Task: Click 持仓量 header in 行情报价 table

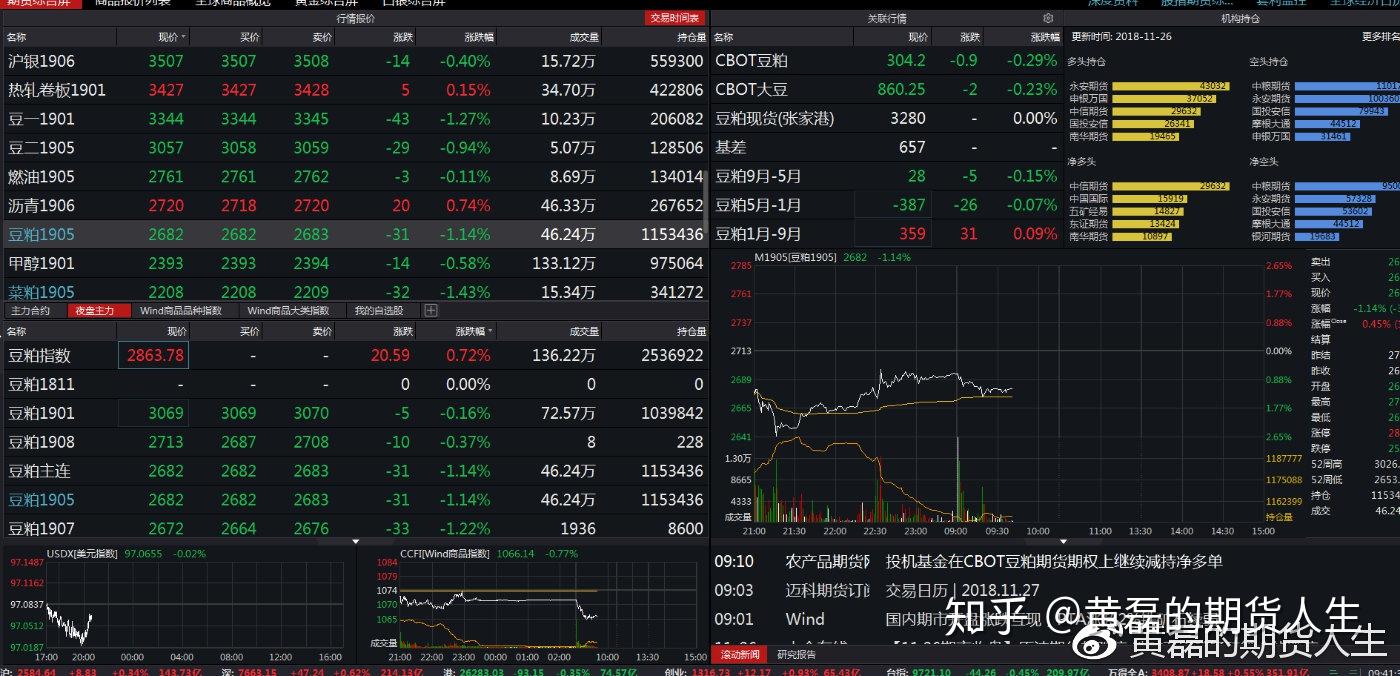Action: [690, 37]
